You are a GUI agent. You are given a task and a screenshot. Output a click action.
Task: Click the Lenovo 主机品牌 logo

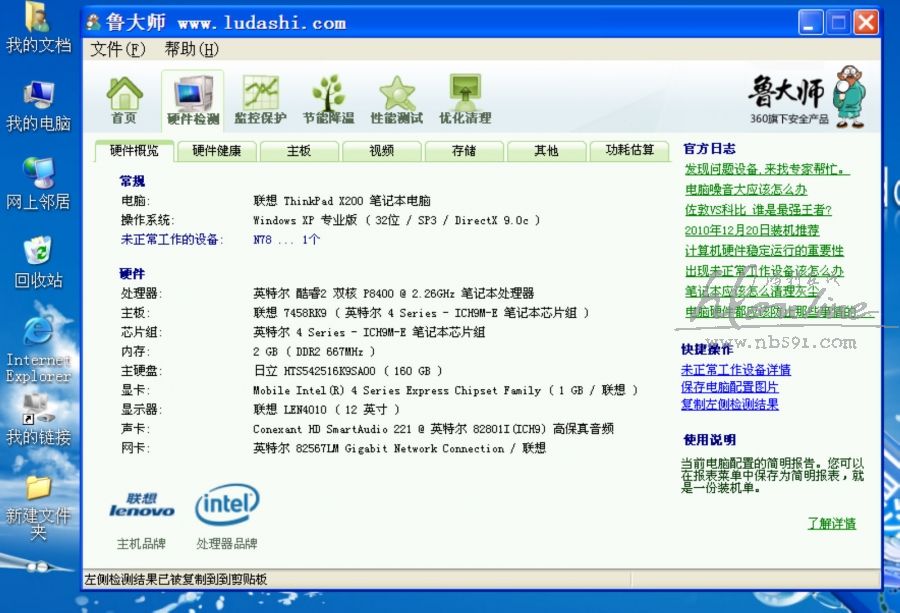coord(141,505)
